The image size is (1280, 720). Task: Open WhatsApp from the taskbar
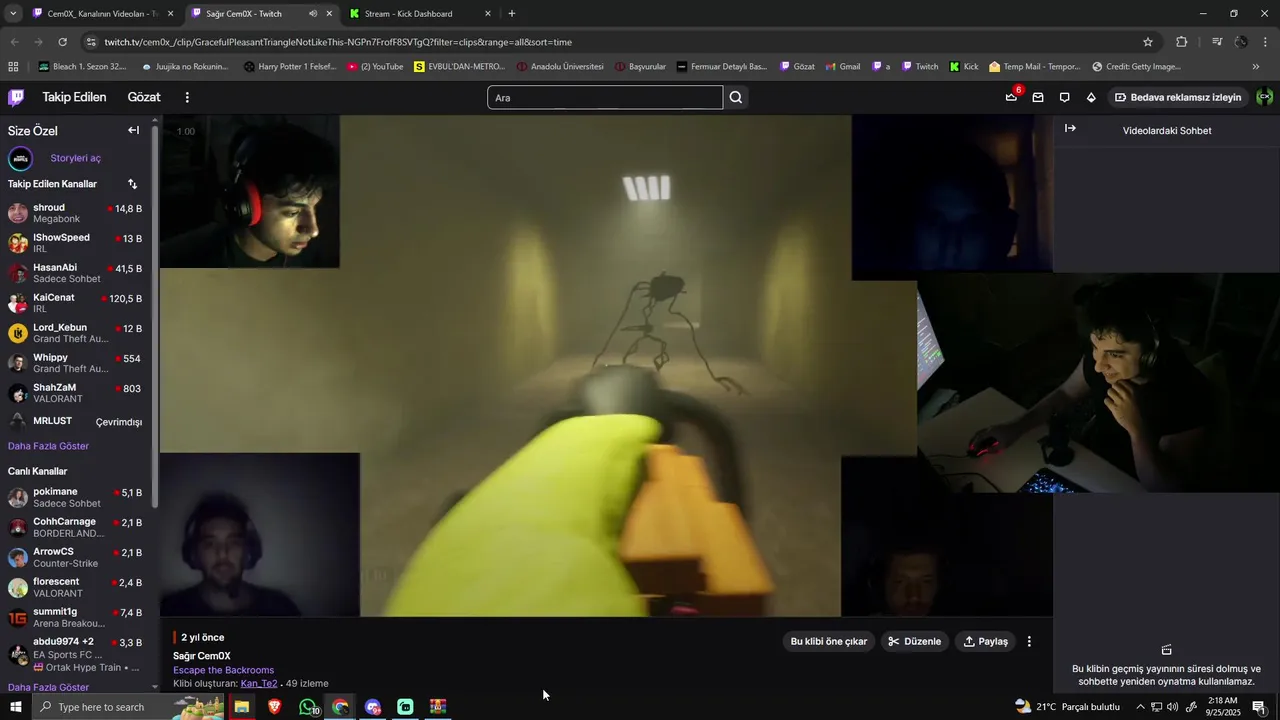coord(308,707)
